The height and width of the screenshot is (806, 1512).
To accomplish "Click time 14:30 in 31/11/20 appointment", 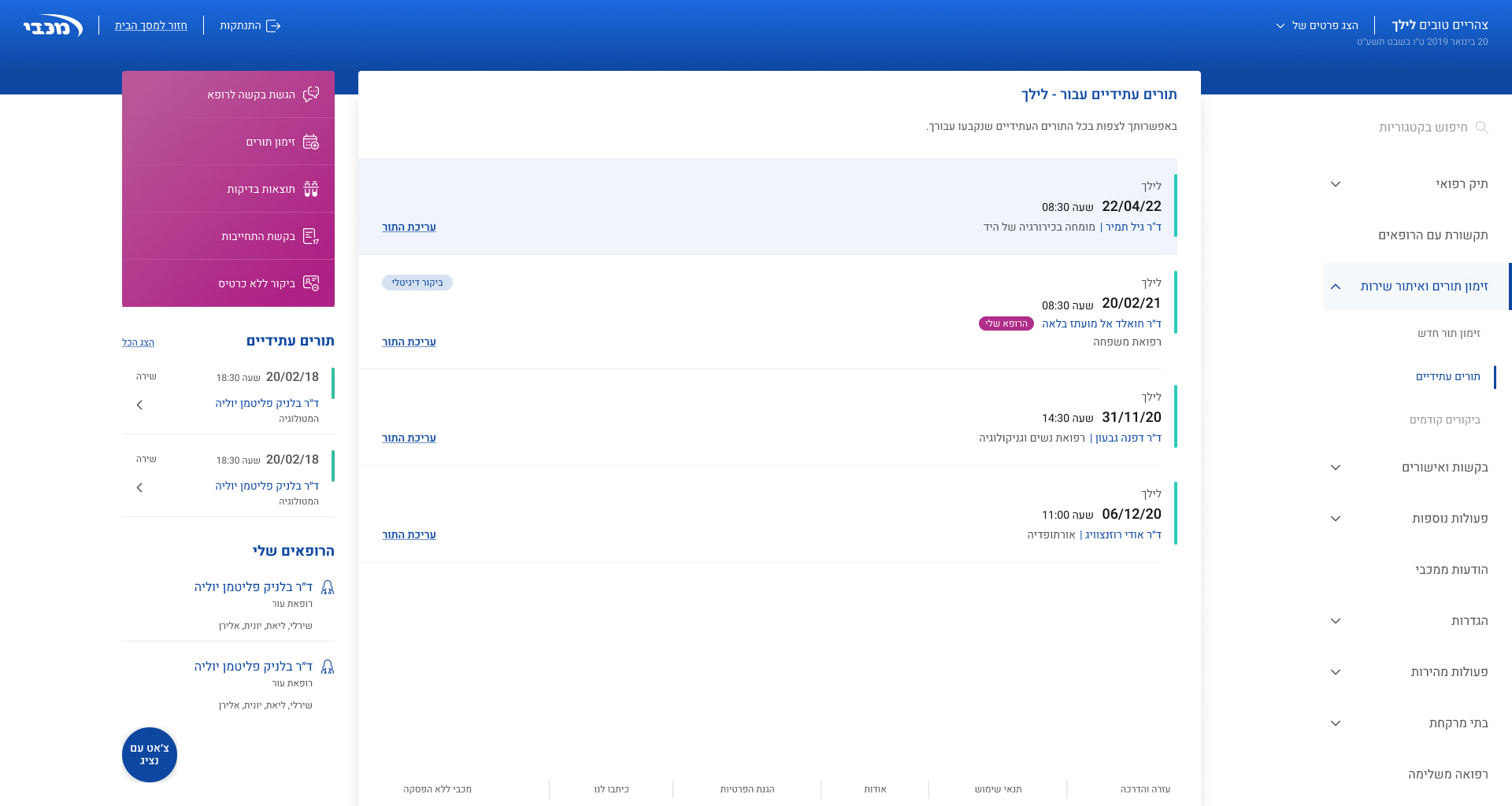I will (x=1056, y=419).
